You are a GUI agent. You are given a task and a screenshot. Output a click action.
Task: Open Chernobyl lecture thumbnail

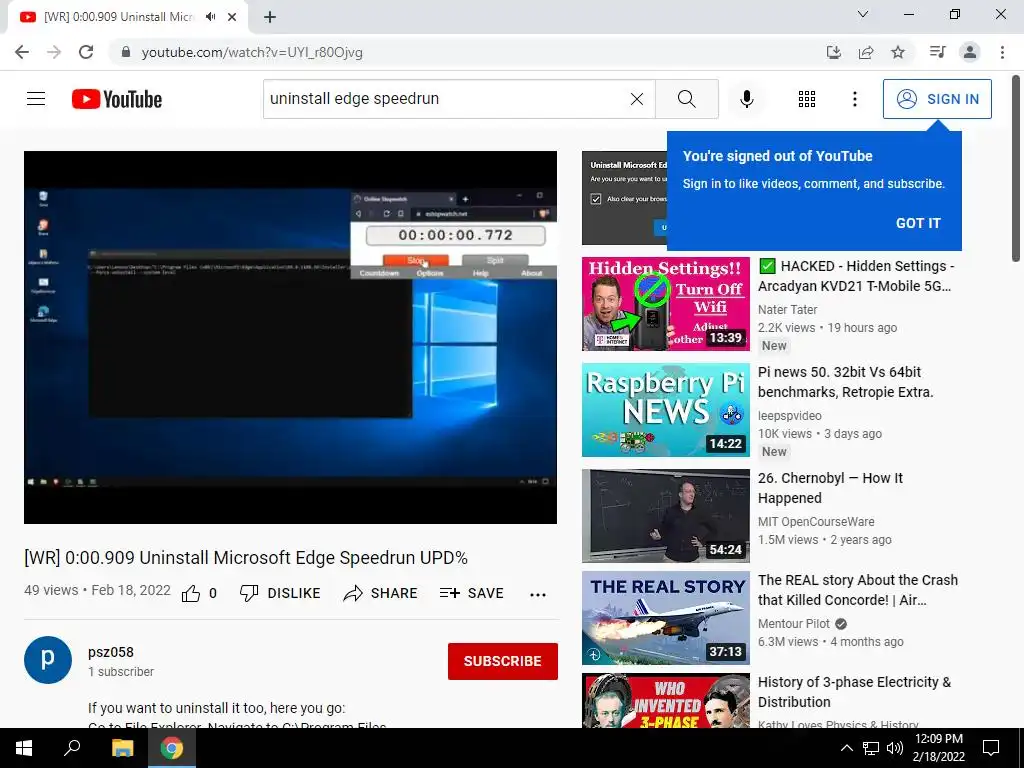665,515
